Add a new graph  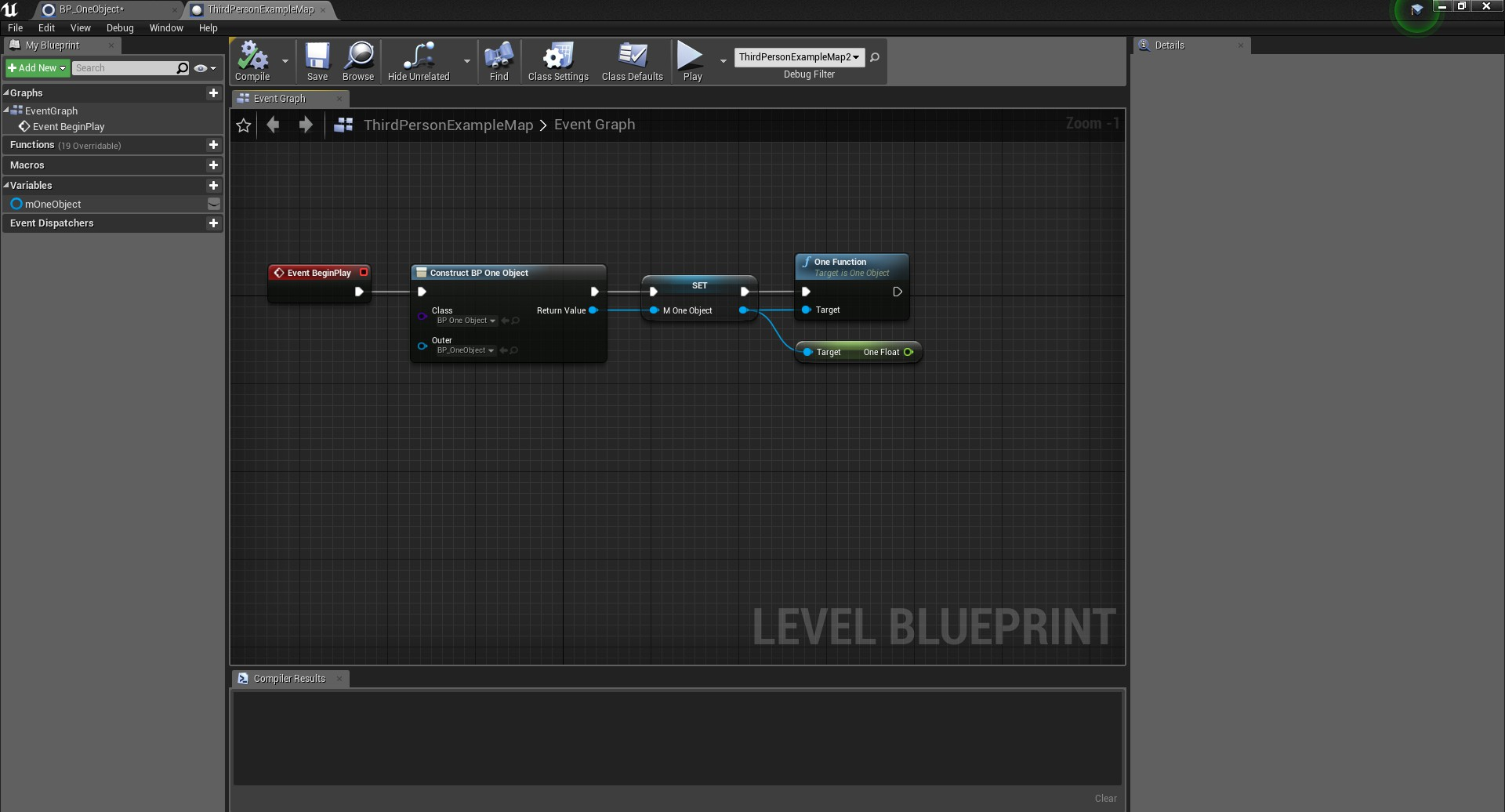coord(213,92)
